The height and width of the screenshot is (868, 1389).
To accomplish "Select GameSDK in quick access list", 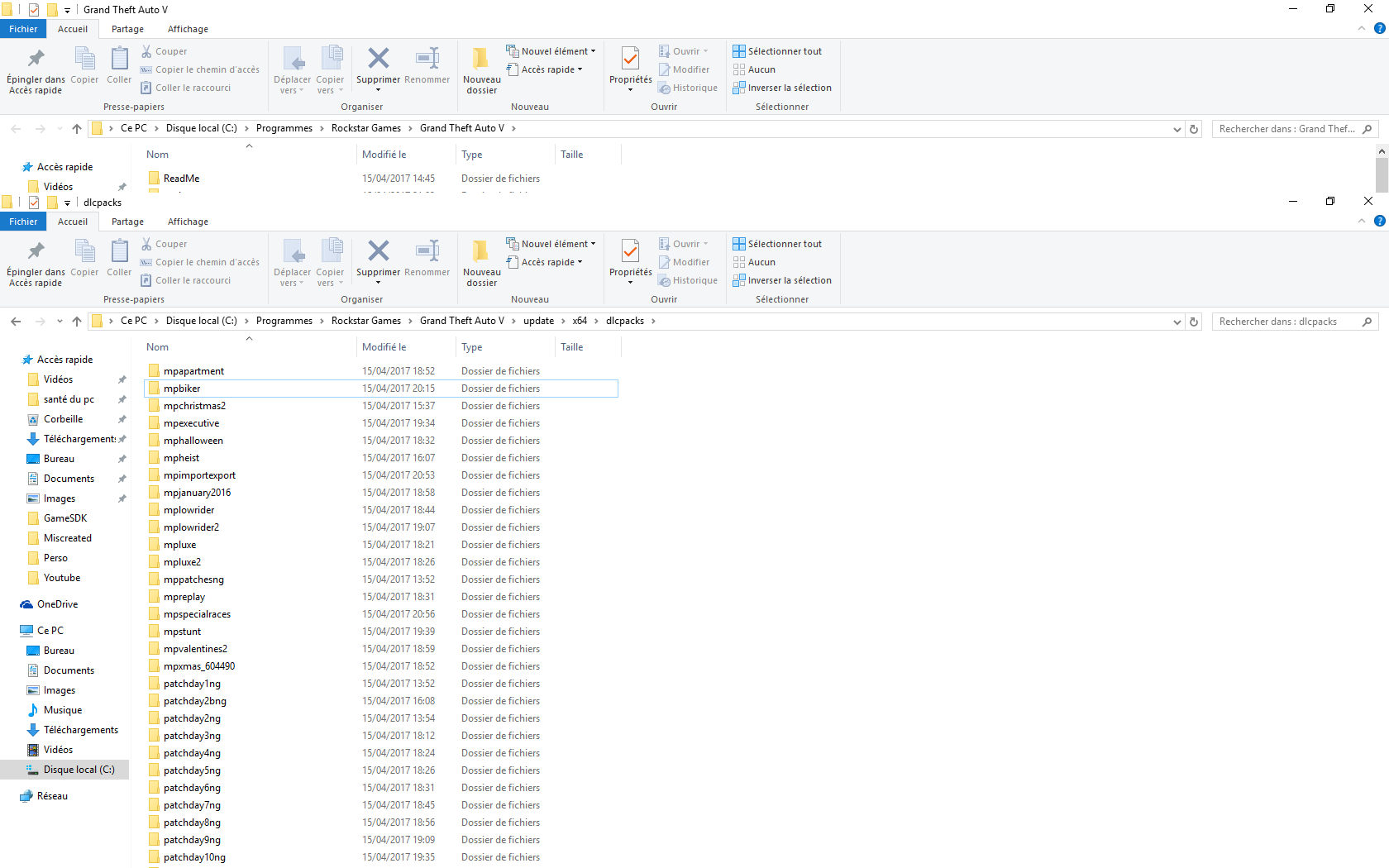I will [x=57, y=518].
